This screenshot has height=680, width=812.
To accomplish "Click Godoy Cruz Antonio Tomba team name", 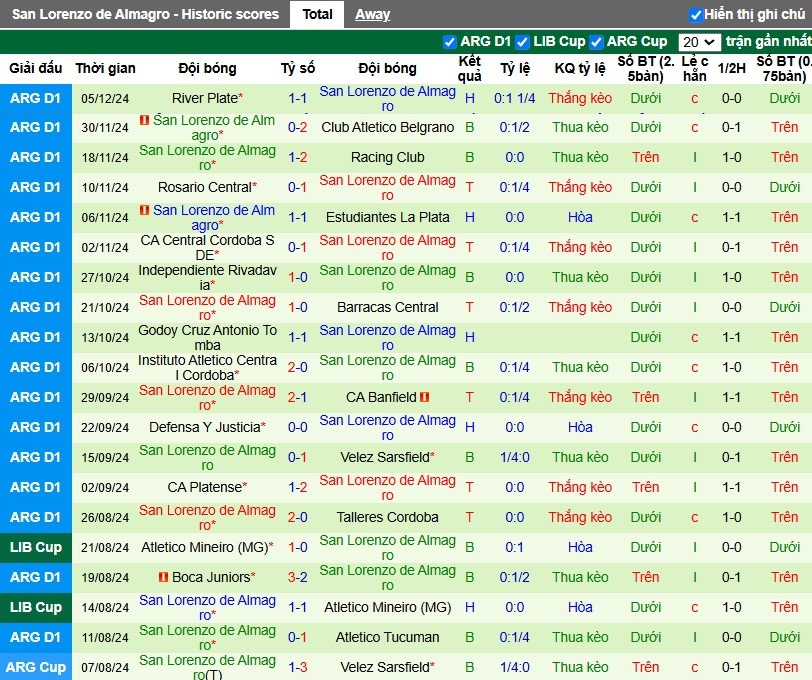I will click(207, 338).
